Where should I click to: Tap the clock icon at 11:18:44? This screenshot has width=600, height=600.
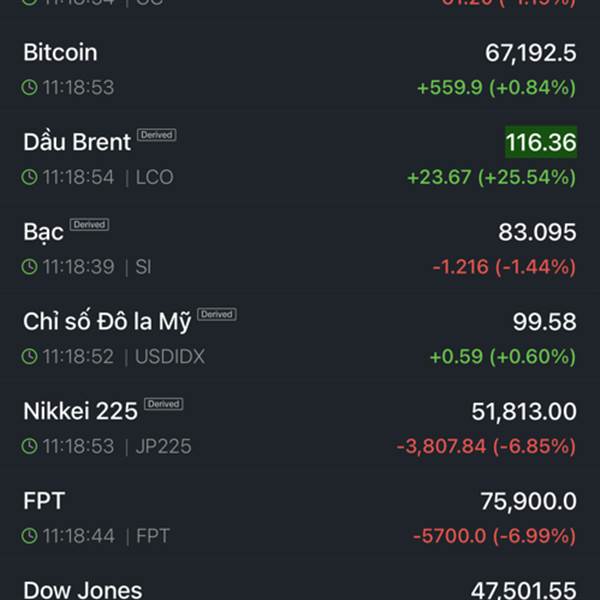pos(30,537)
